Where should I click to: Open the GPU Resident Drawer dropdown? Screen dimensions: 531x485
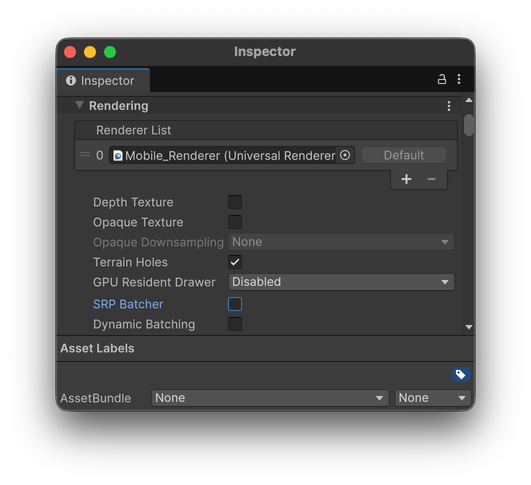tap(341, 282)
